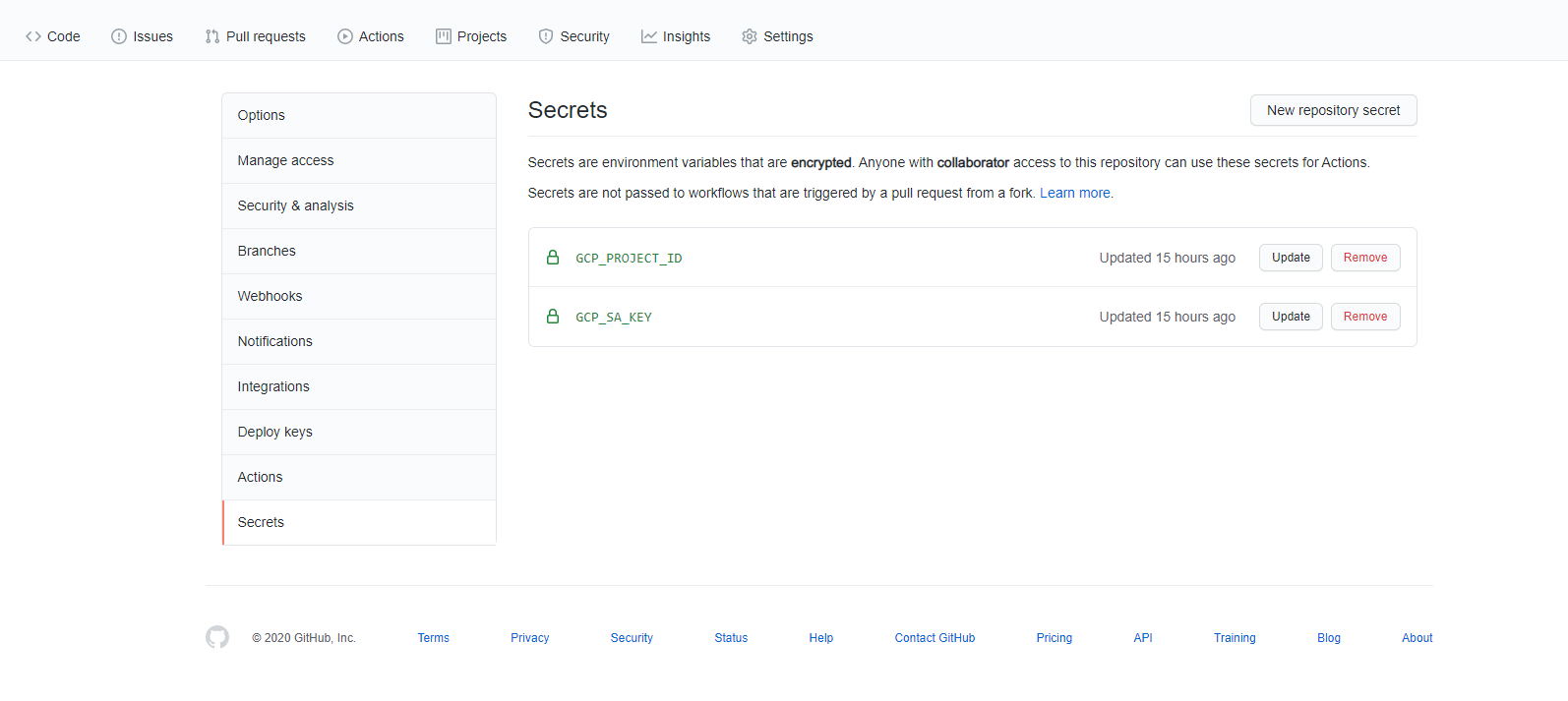Open Security & analysis in the sidebar
Screen dimensions: 1568x701
pyautogui.click(x=295, y=205)
